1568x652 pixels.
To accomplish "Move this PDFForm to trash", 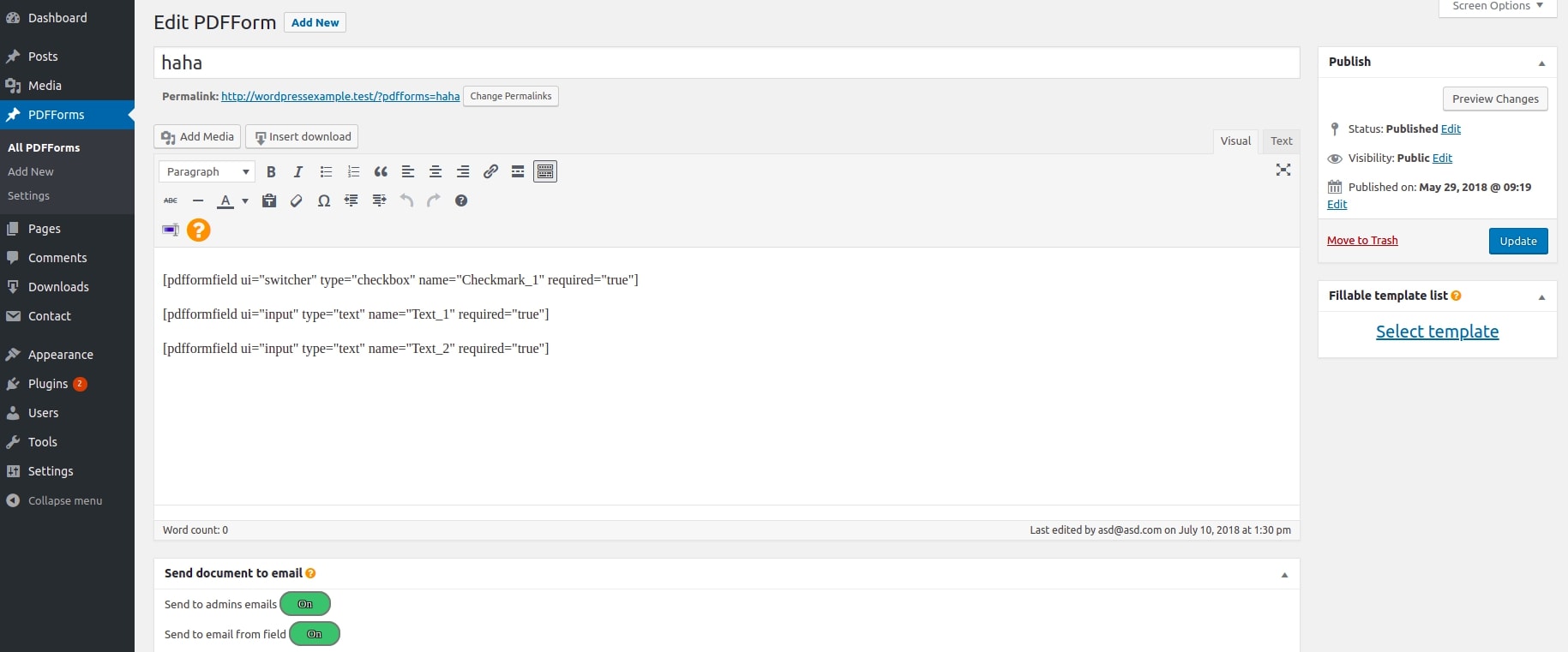I will 1362,241.
